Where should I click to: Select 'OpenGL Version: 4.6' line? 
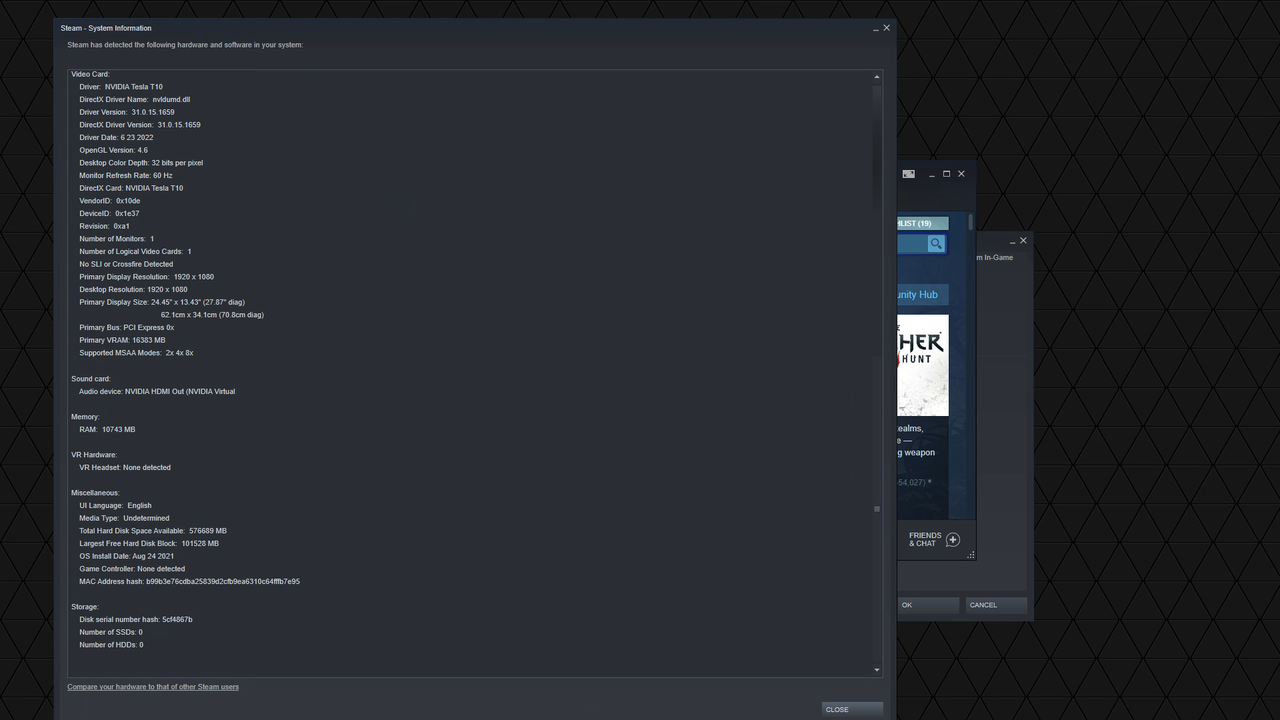(x=113, y=150)
